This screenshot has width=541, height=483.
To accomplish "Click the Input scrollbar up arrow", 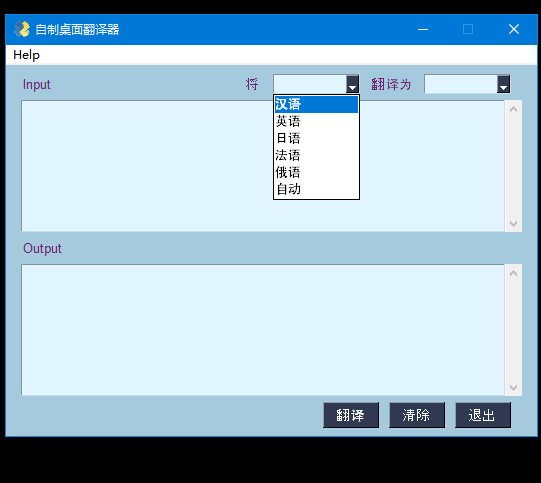I will (513, 109).
